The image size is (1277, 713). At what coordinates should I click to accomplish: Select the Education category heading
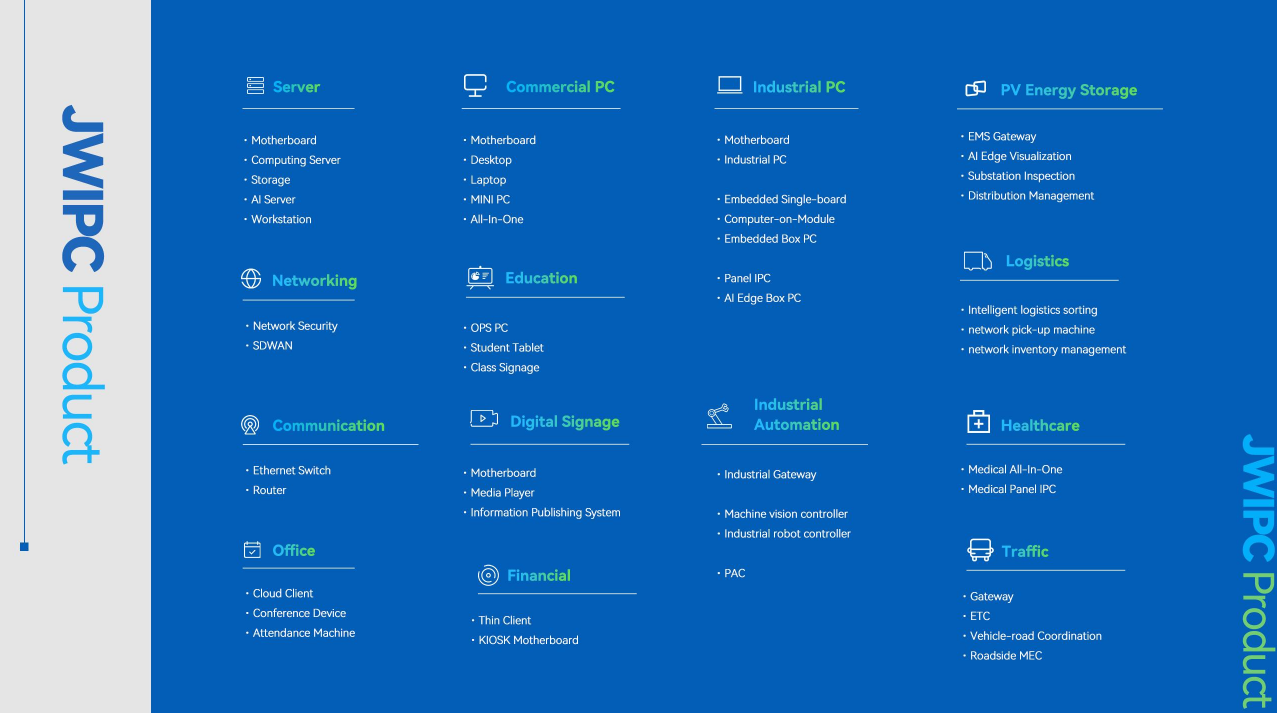[541, 278]
